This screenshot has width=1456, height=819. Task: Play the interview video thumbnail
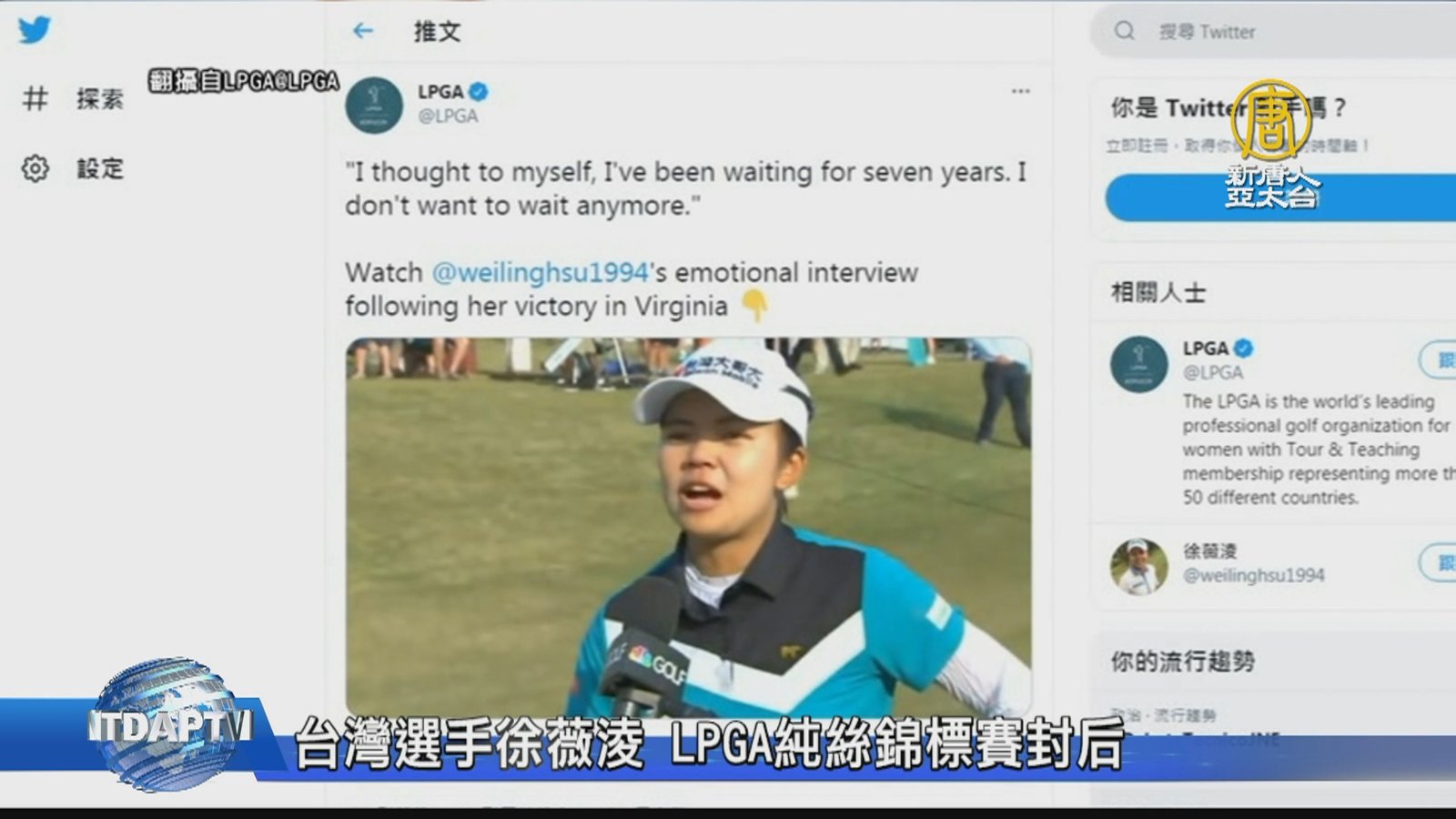point(688,526)
